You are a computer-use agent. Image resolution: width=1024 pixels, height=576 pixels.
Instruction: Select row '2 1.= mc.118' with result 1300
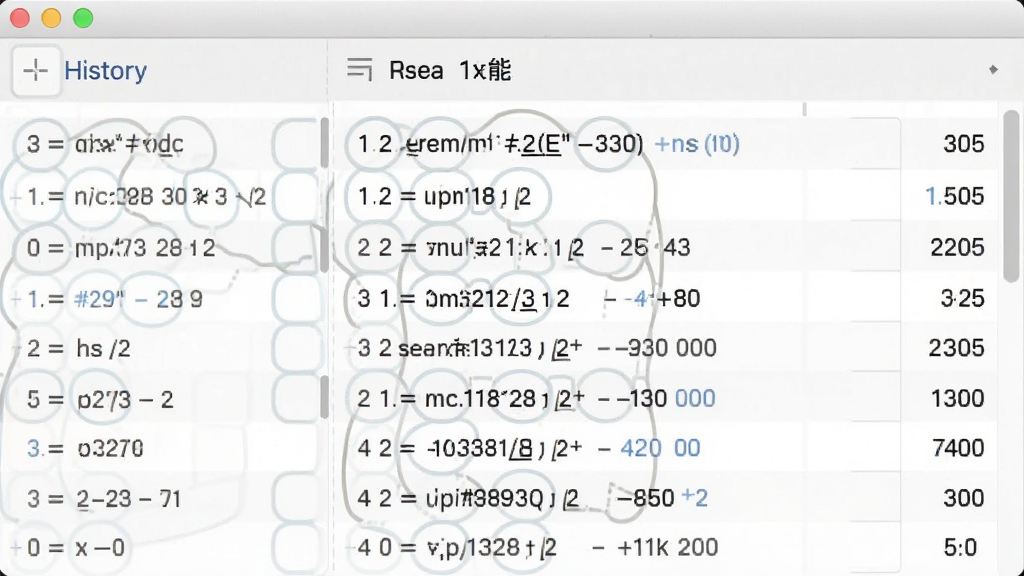click(666, 398)
